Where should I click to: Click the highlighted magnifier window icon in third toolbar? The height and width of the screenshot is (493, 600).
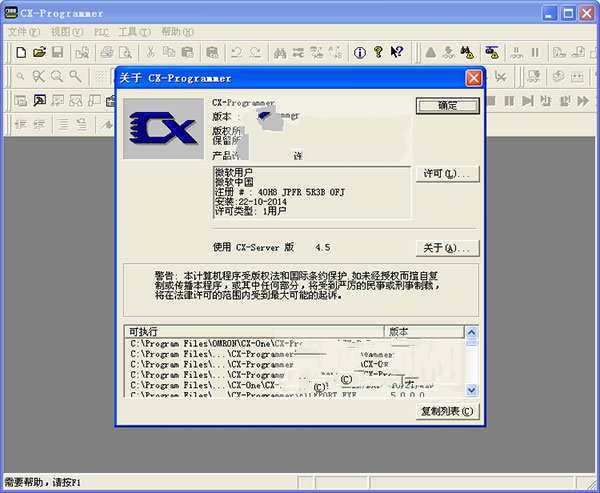(39, 101)
